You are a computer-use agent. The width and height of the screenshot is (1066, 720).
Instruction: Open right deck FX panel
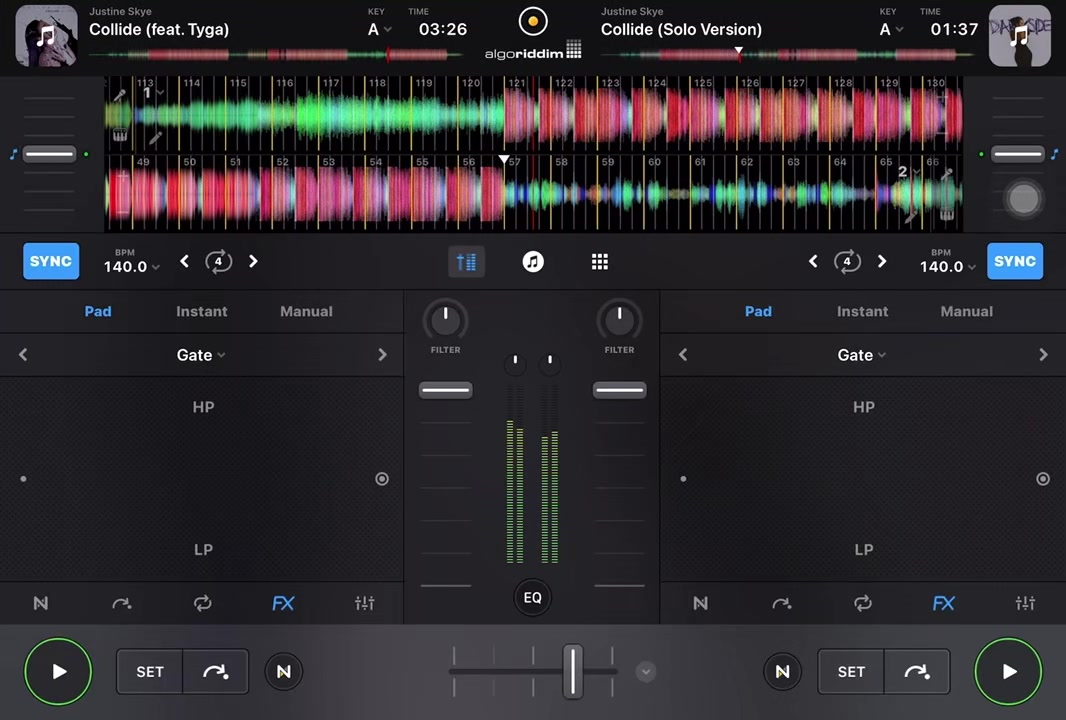[944, 603]
